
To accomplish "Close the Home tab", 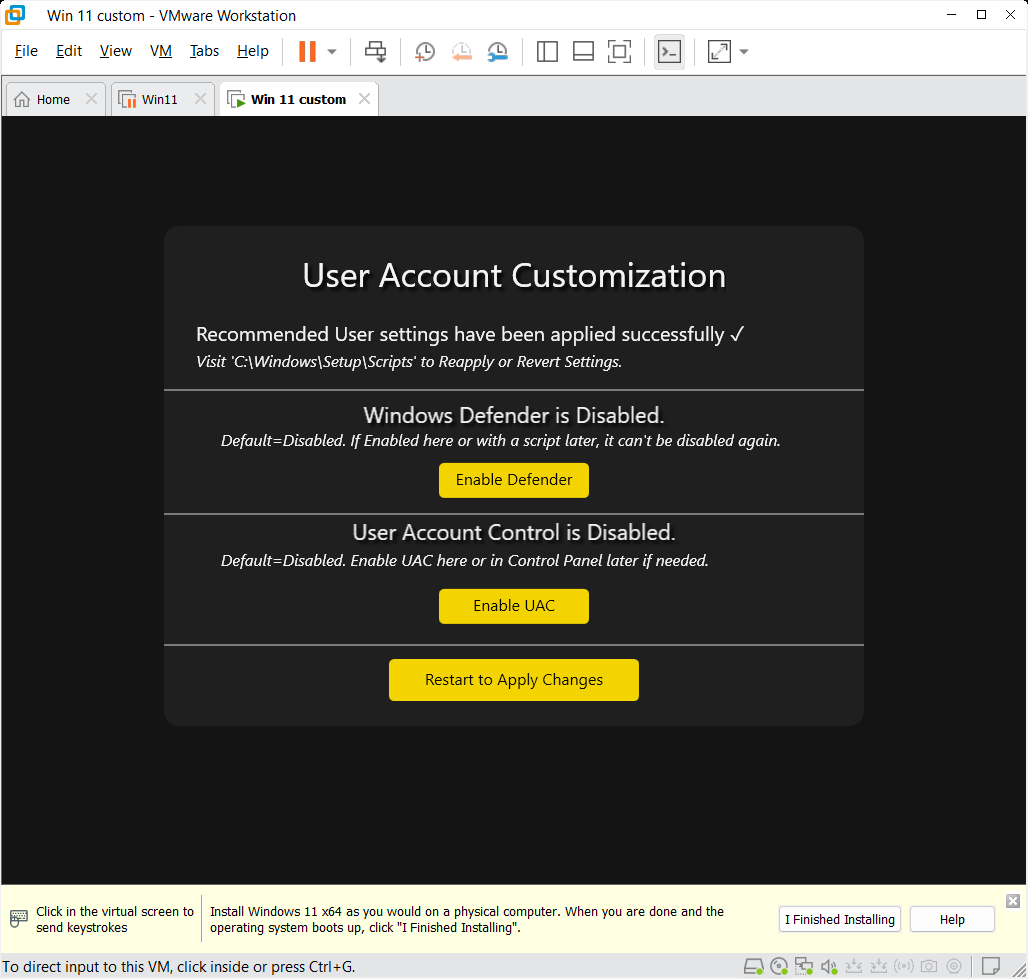I will tap(91, 98).
